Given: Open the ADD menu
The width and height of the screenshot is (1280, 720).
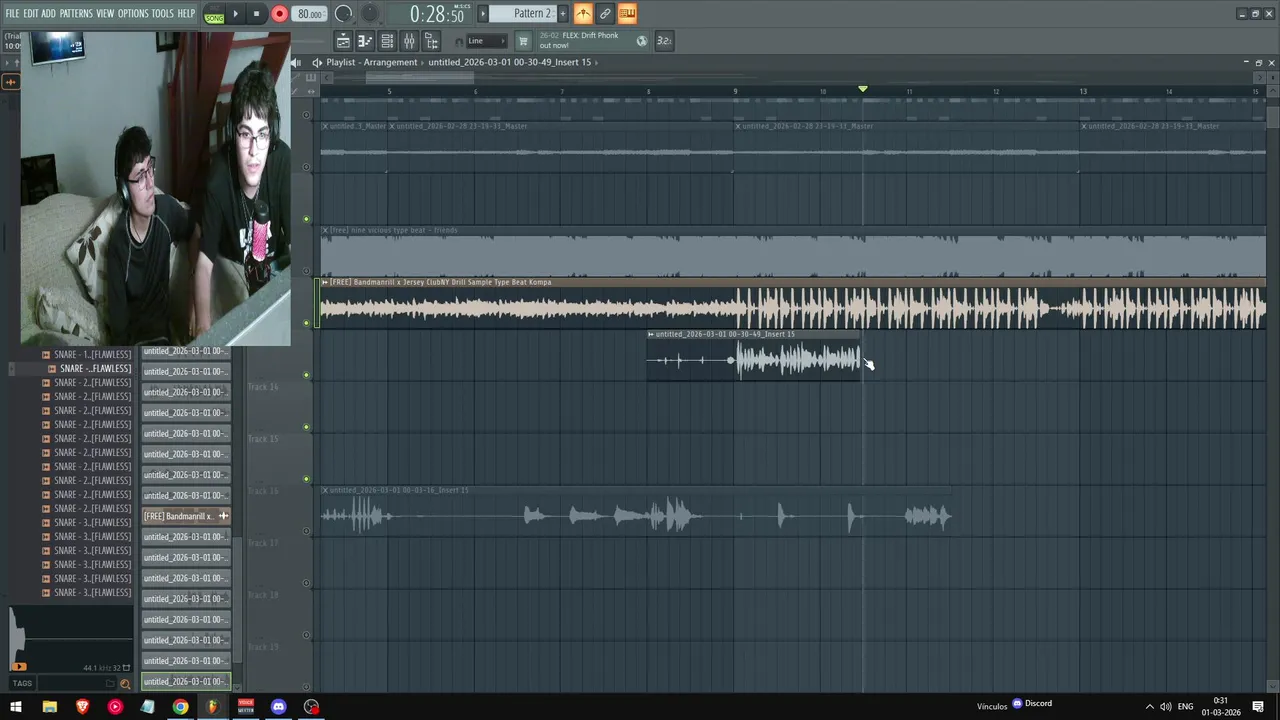Looking at the screenshot, I should (x=48, y=13).
